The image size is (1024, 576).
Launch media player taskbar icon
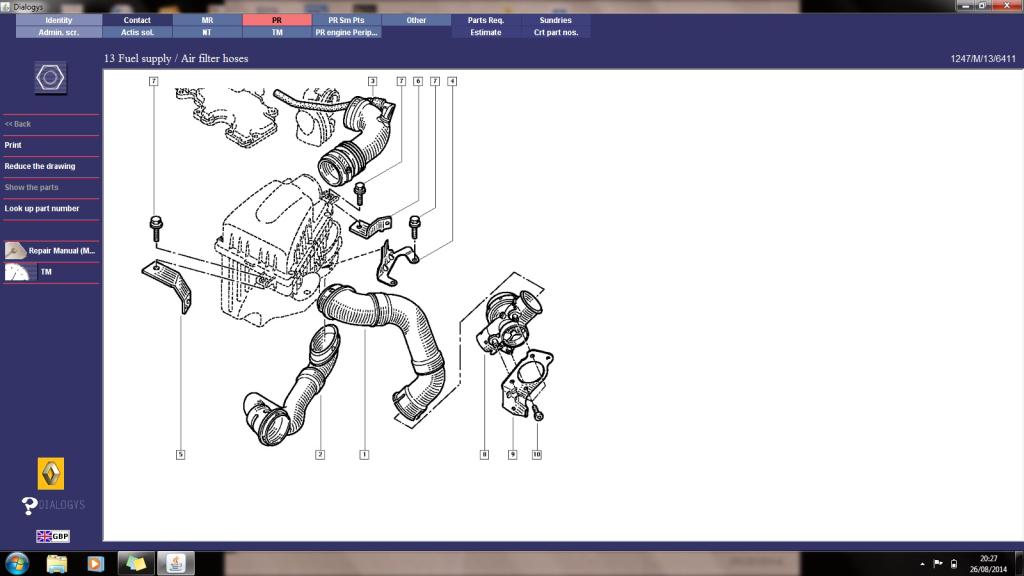pos(95,563)
